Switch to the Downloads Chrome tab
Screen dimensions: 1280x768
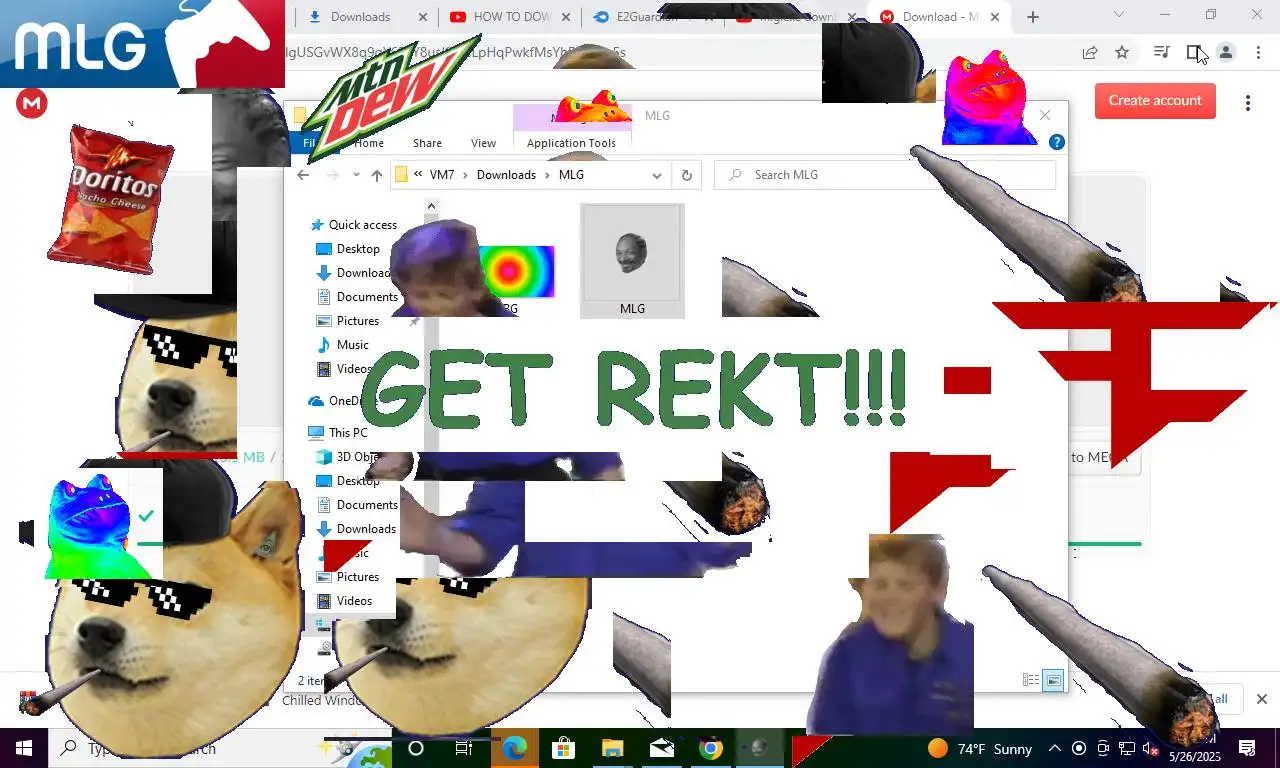[x=359, y=17]
